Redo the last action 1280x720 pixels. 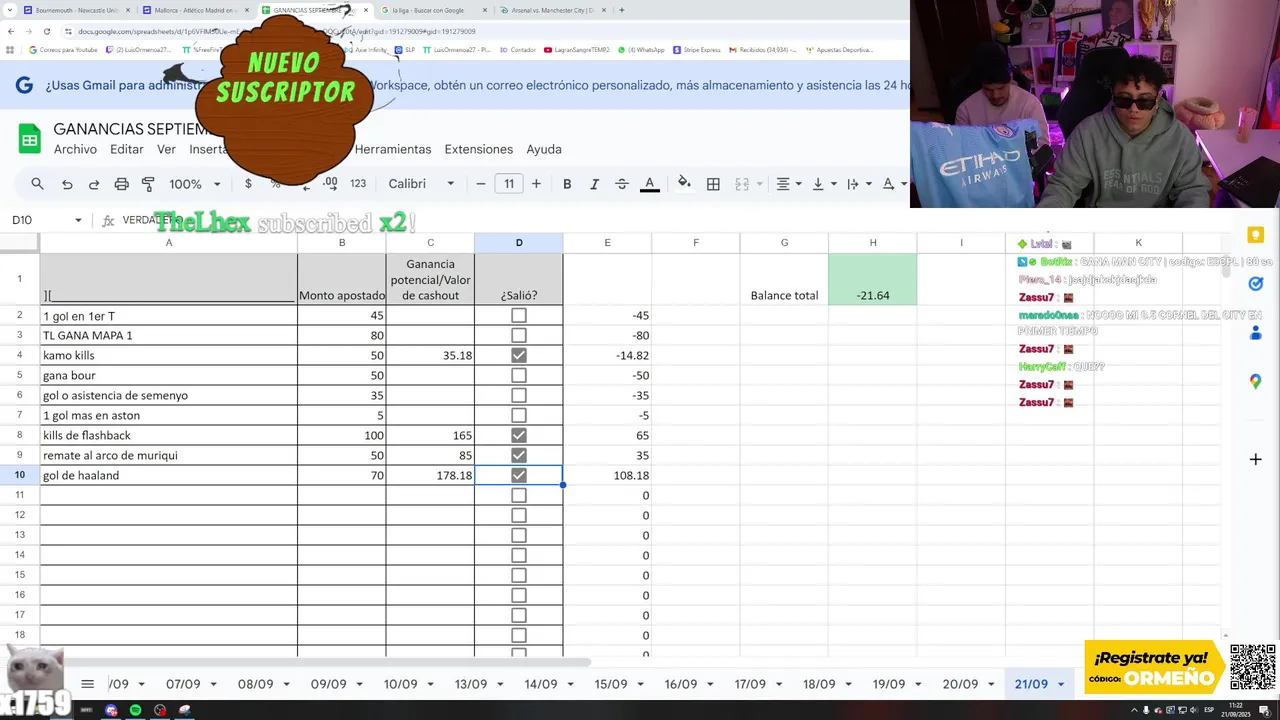tap(94, 184)
